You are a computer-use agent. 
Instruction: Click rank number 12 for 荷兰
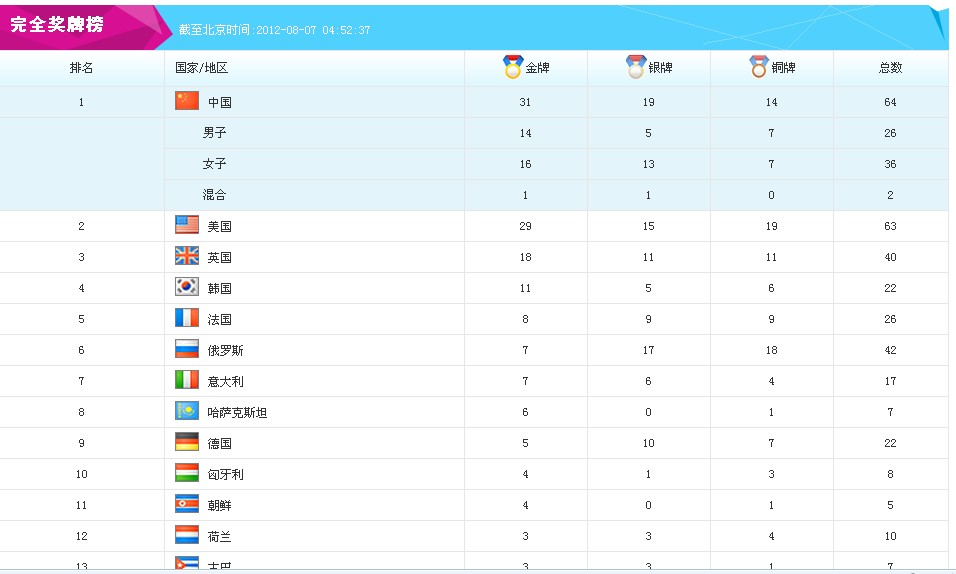coord(81,536)
